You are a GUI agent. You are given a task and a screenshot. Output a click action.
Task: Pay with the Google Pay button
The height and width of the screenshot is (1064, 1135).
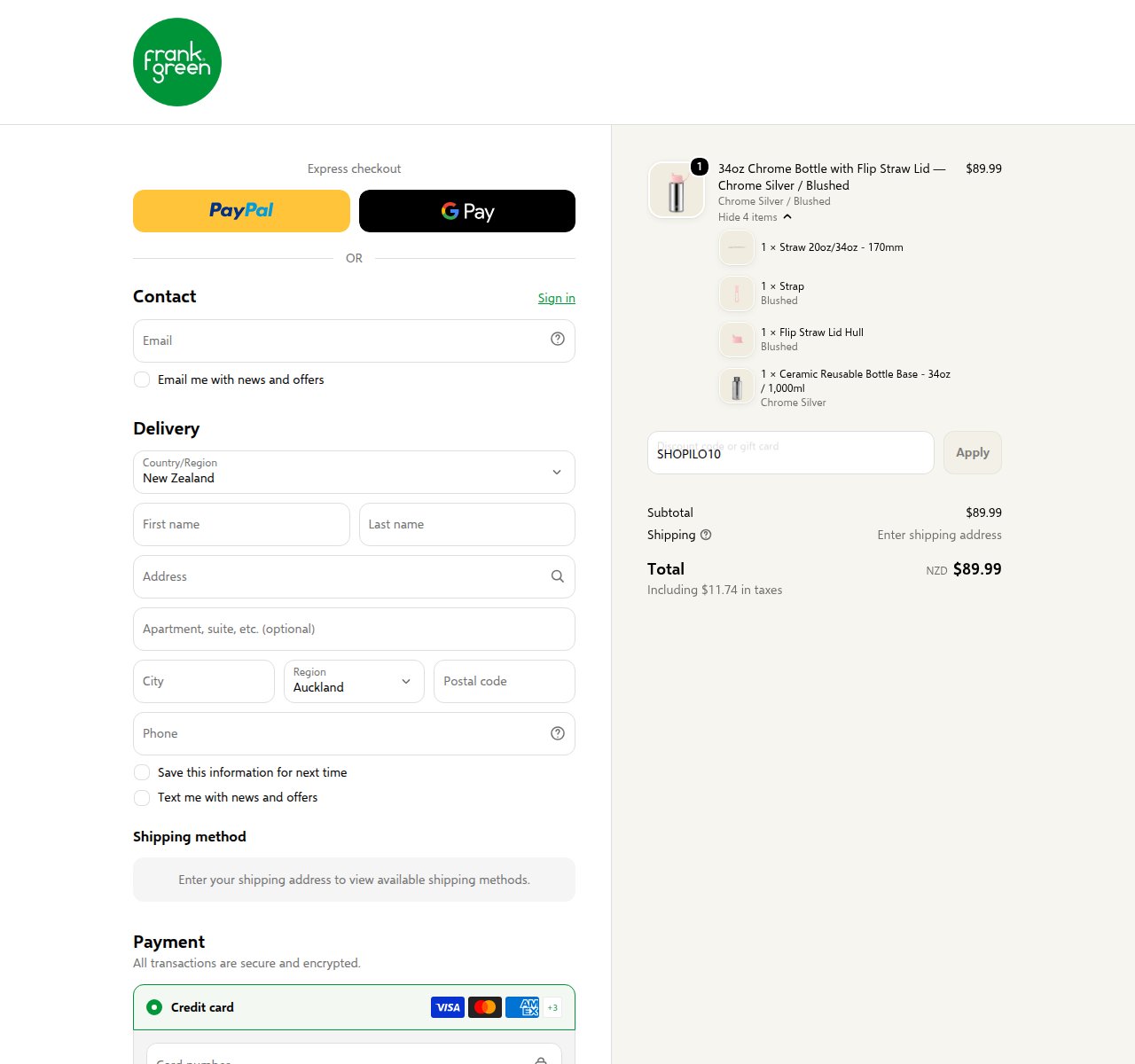click(x=467, y=211)
